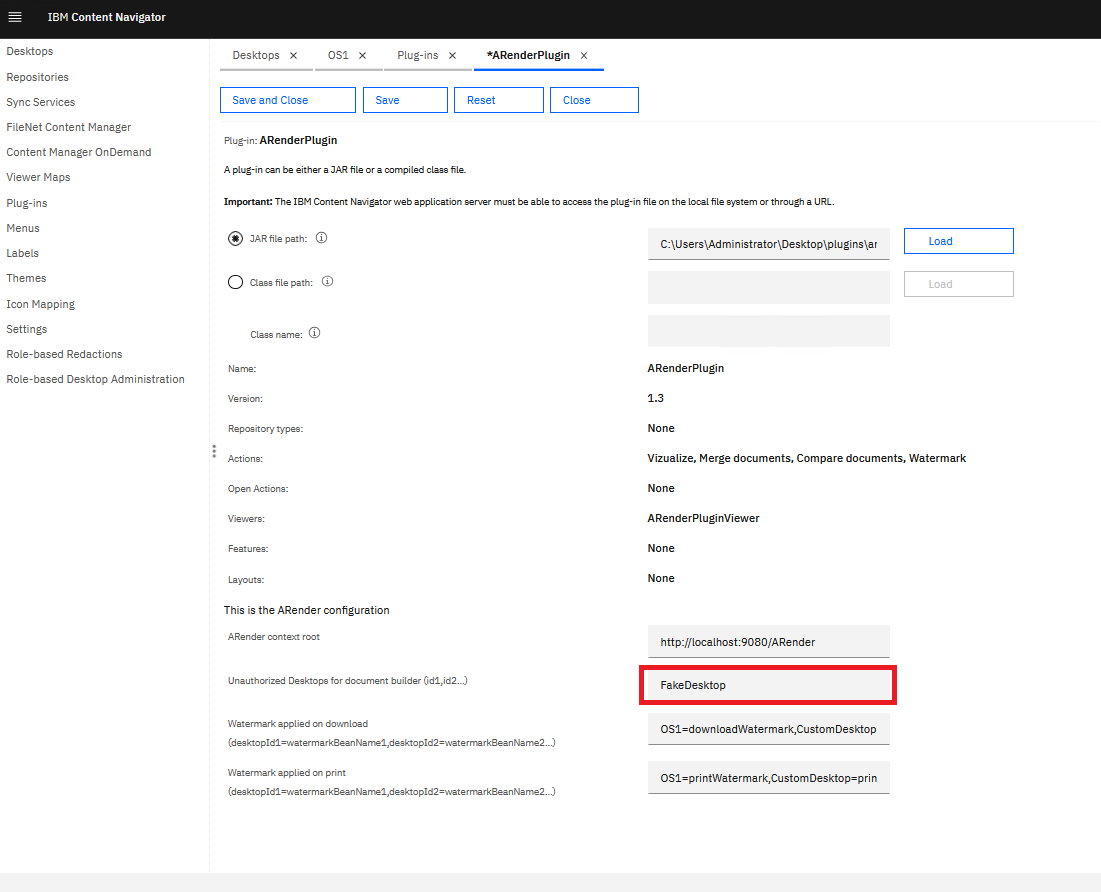Close the Desktops tab with its X
Viewport: 1101px width, 892px height.
[x=293, y=56]
